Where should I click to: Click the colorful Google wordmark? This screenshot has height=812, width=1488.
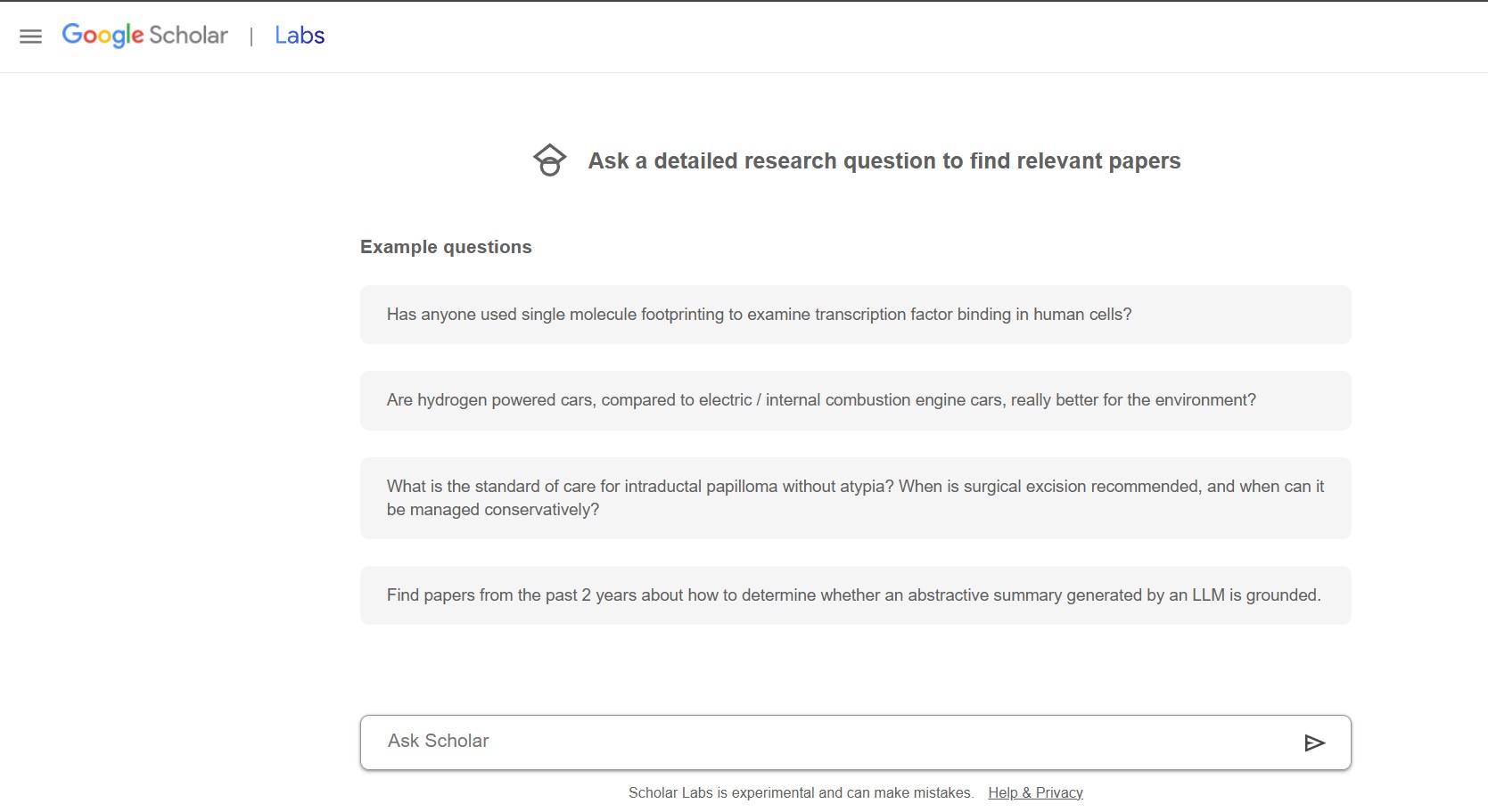(103, 36)
